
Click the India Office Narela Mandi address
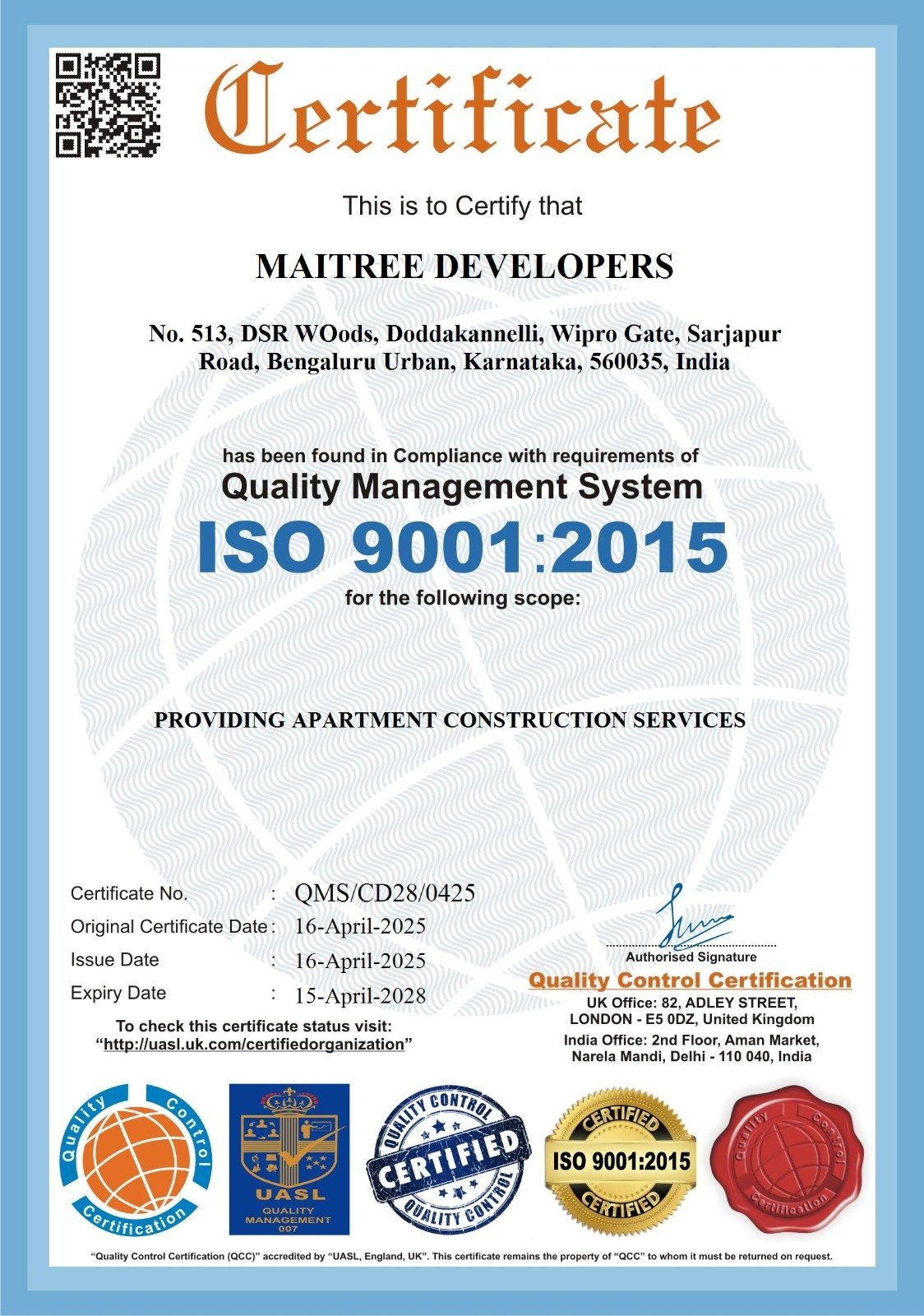(x=691, y=1048)
